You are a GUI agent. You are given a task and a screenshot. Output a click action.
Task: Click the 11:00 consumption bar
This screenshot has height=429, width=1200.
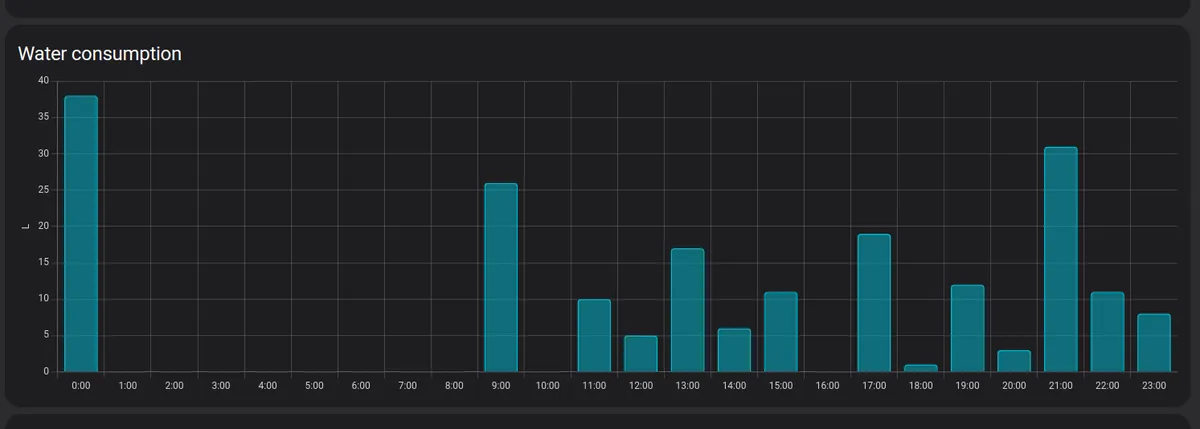[594, 336]
